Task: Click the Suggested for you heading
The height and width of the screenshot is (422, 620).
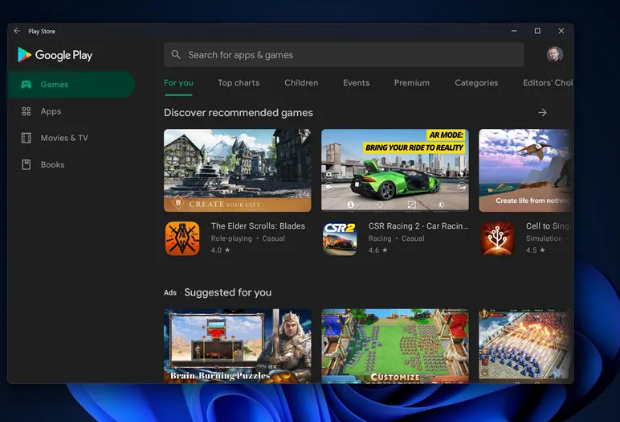Action: click(x=228, y=293)
